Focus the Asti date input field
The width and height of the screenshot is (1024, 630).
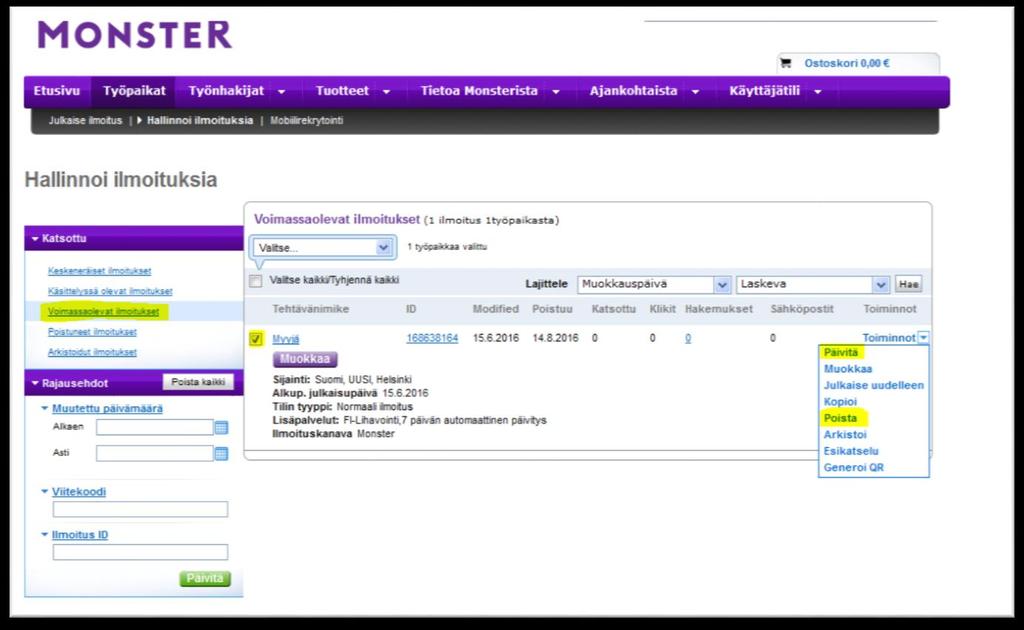pos(155,453)
